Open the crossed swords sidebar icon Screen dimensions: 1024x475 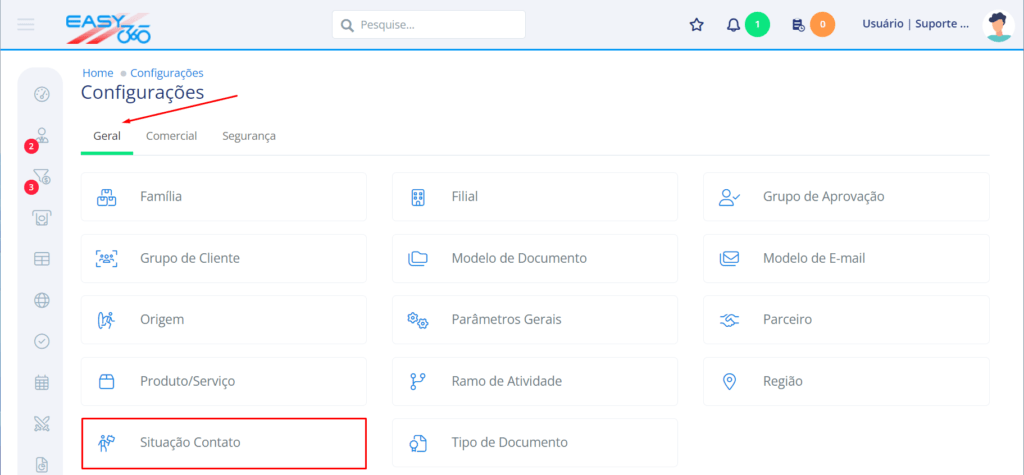42,423
